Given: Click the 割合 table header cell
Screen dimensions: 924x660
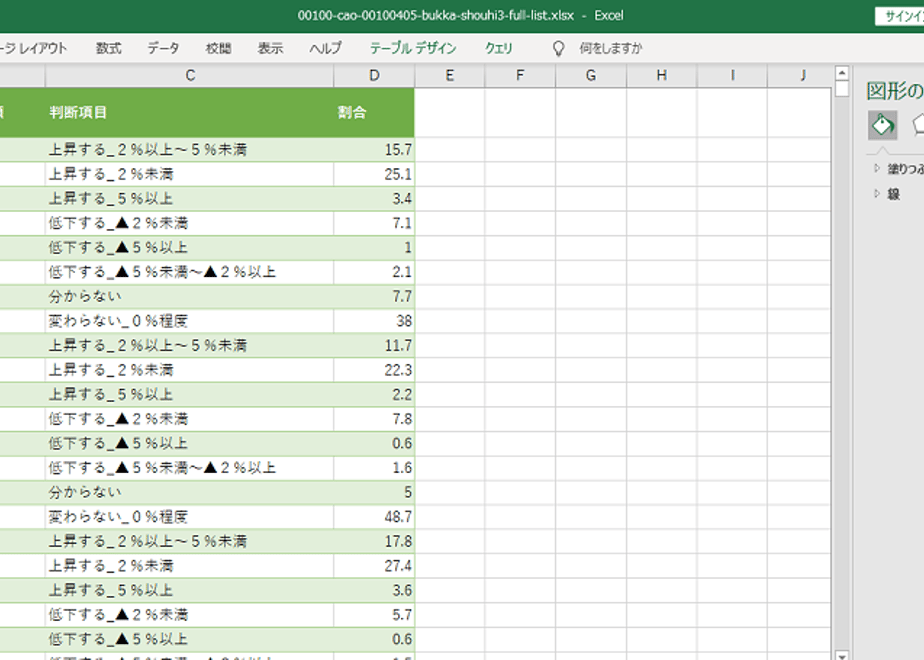Looking at the screenshot, I should (x=374, y=113).
